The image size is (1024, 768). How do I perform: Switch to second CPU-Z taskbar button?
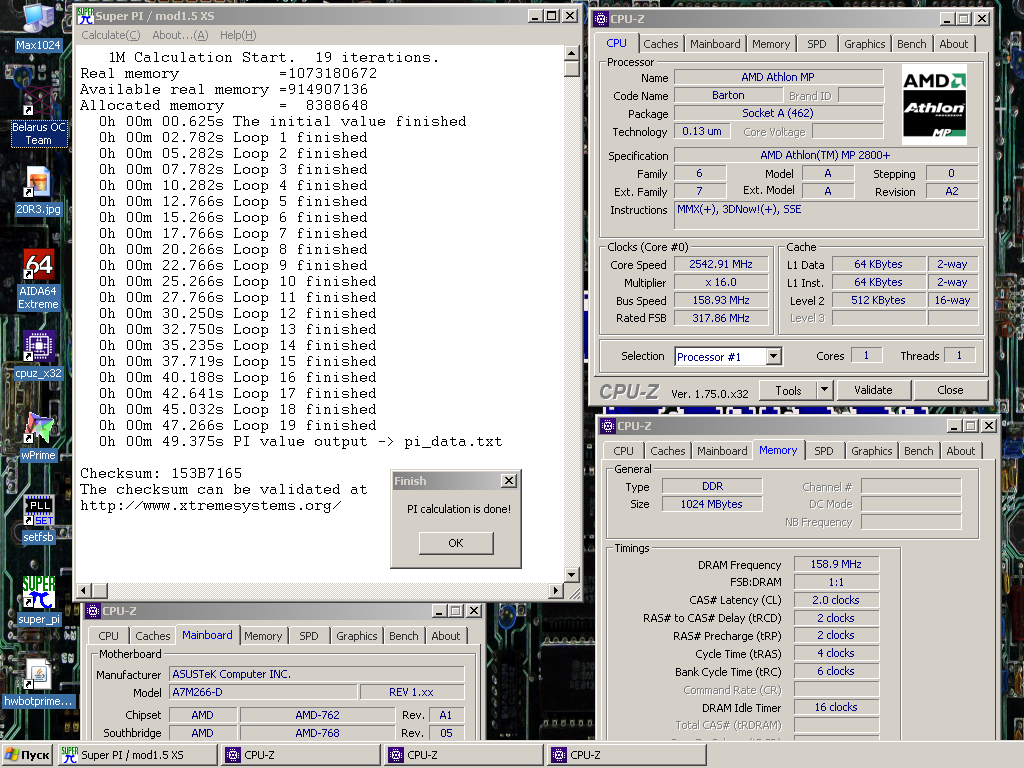(464, 755)
